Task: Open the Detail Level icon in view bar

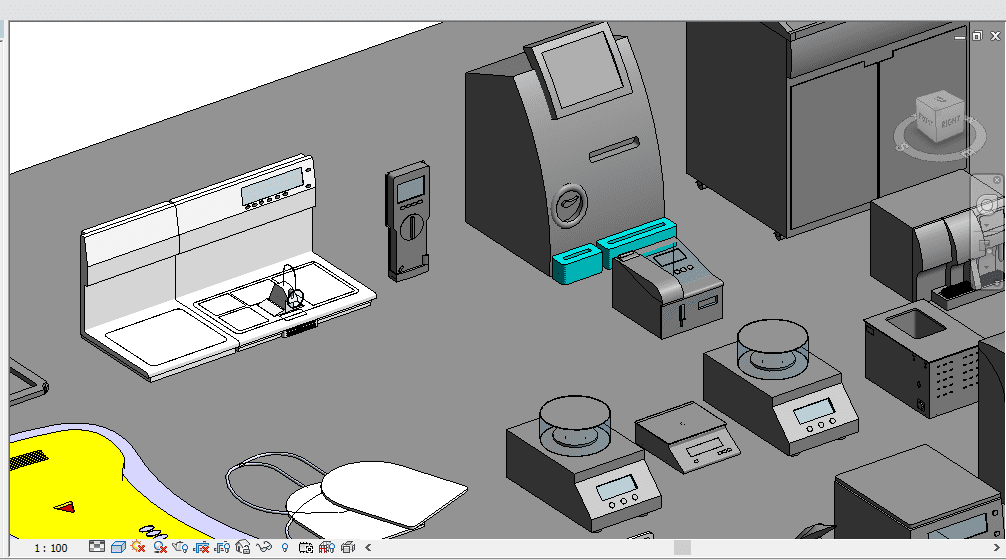Action: pos(96,547)
